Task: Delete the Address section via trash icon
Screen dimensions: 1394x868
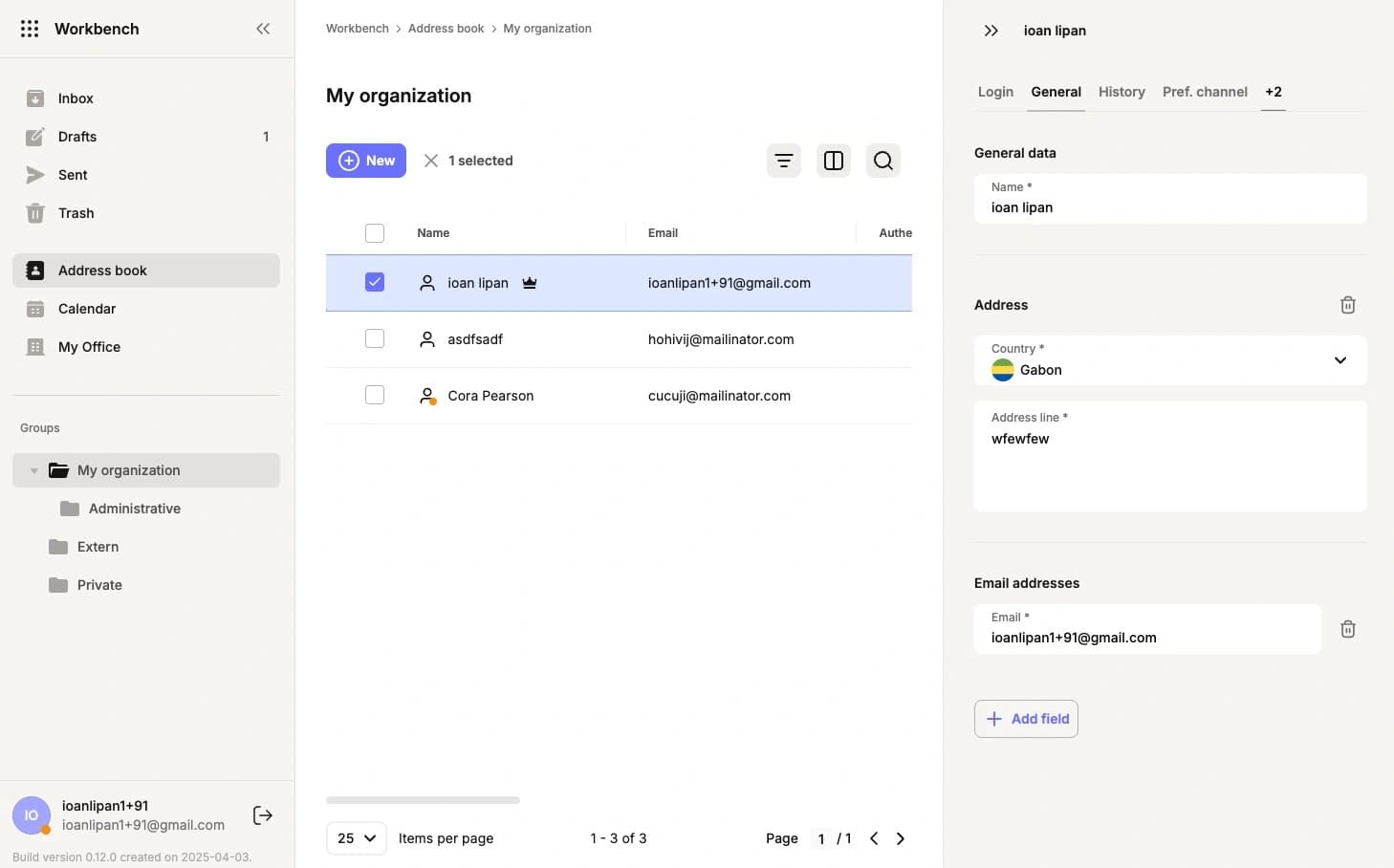Action: tap(1348, 304)
